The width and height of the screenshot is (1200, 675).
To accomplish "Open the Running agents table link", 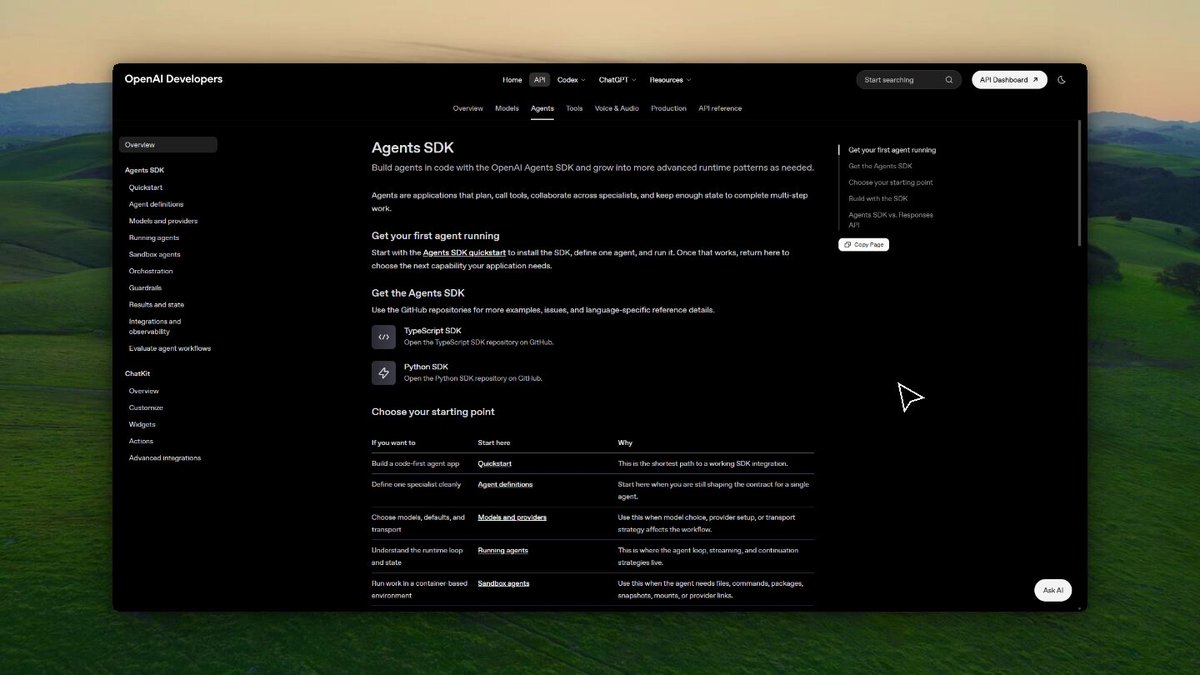I will pos(503,550).
